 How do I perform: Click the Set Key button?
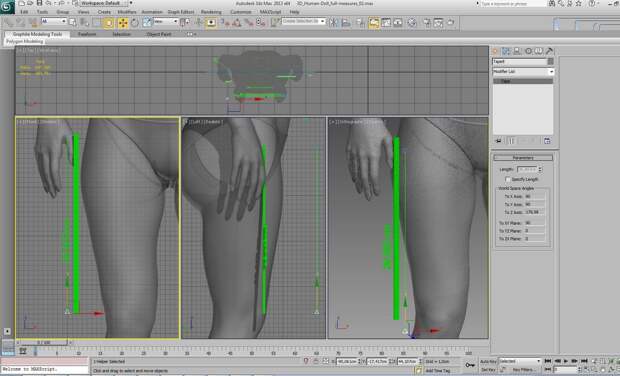tap(488, 370)
